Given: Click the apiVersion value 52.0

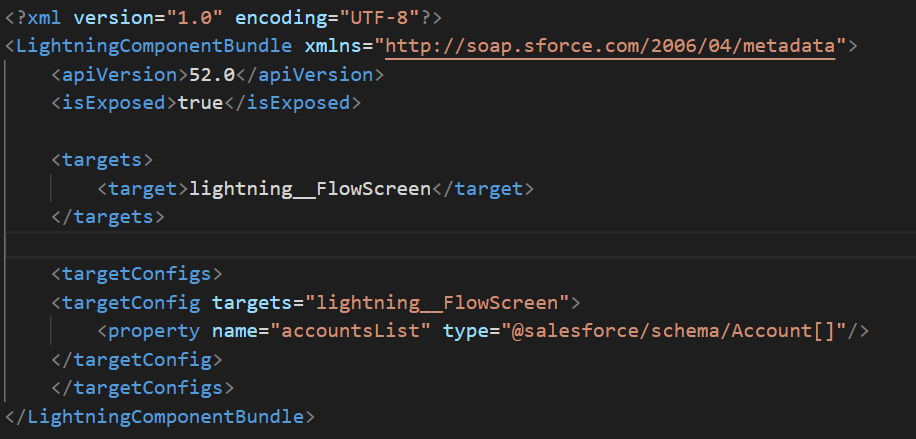Looking at the screenshot, I should click(x=212, y=74).
